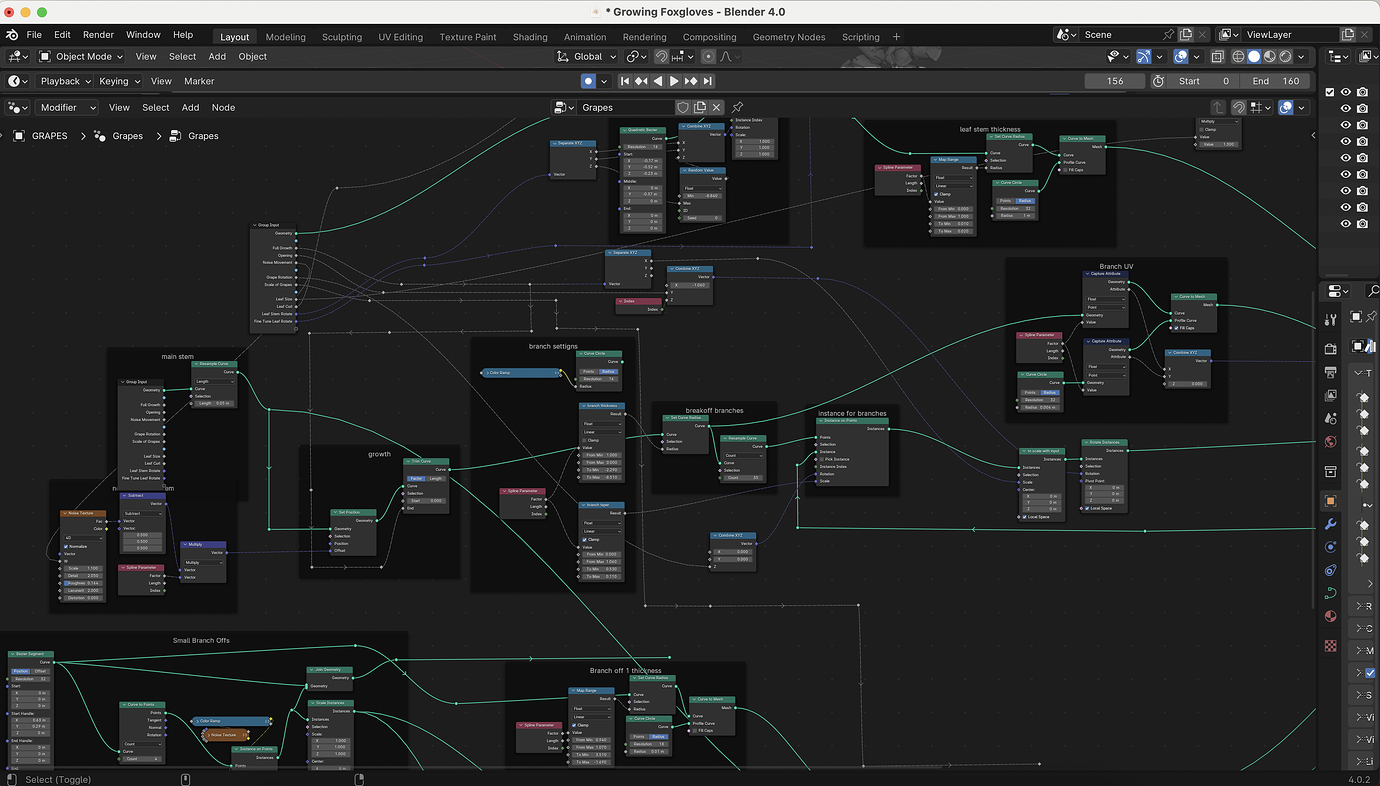1380x786 pixels.
Task: Click the Start frame field showing 0
Action: pyautogui.click(x=1204, y=81)
